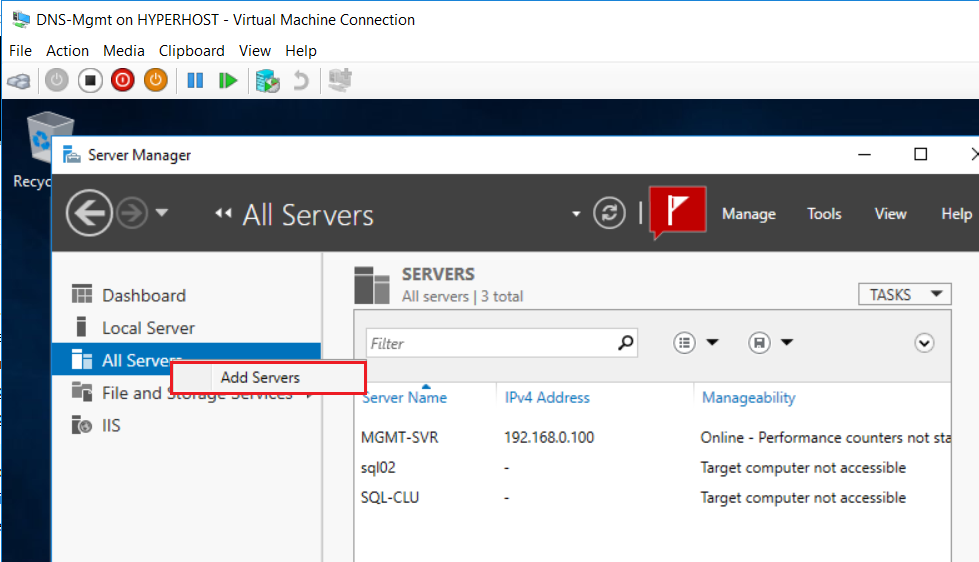Viewport: 979px width, 562px height.
Task: Click the Enhanced Session toolbar icon
Action: pos(340,81)
